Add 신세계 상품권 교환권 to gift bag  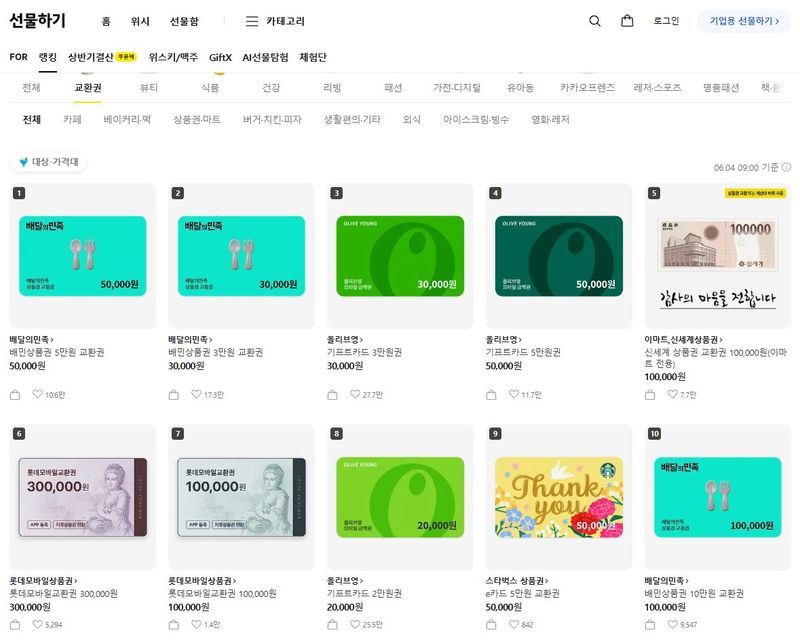(650, 395)
